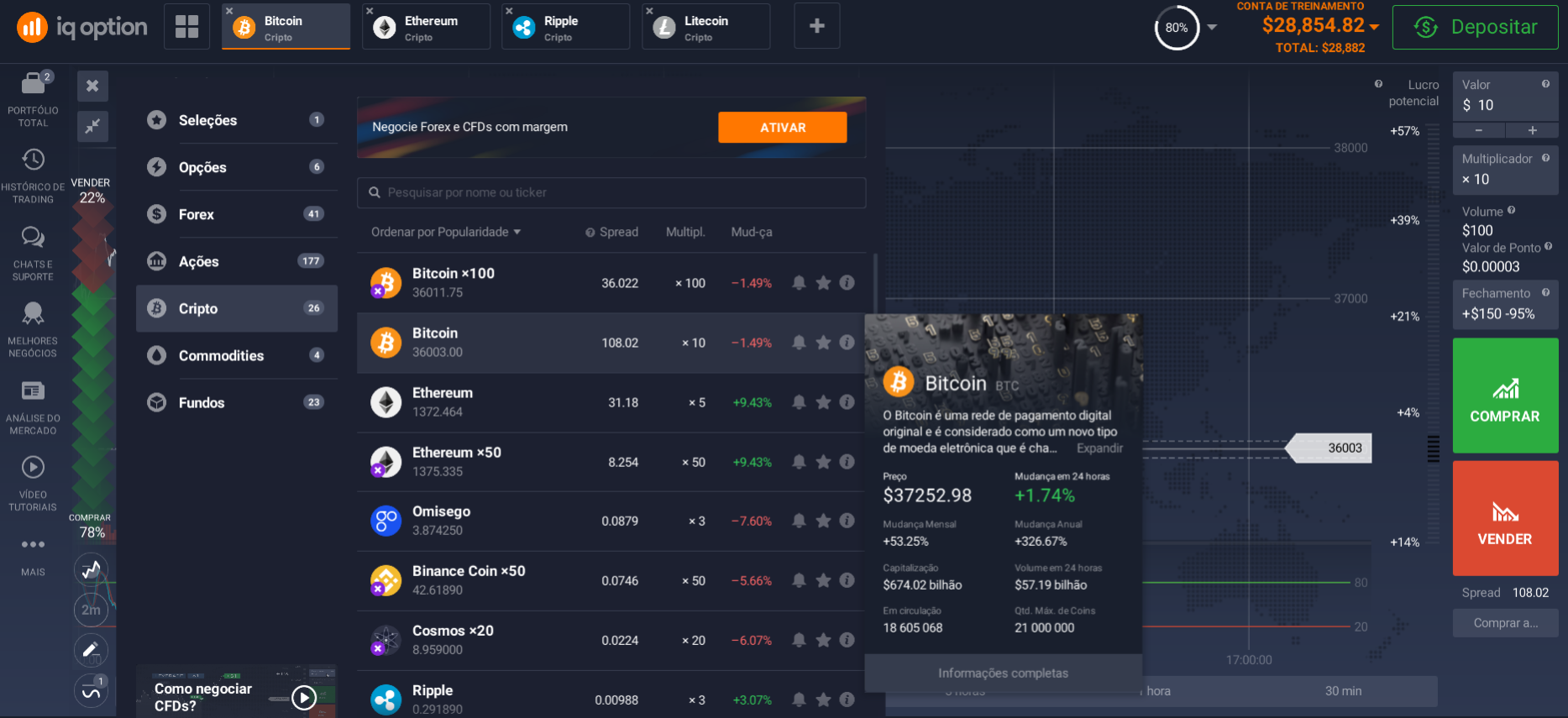Screen dimensions: 1568x718
Task: Favorite Ethereum ×50 with star
Action: click(x=823, y=462)
